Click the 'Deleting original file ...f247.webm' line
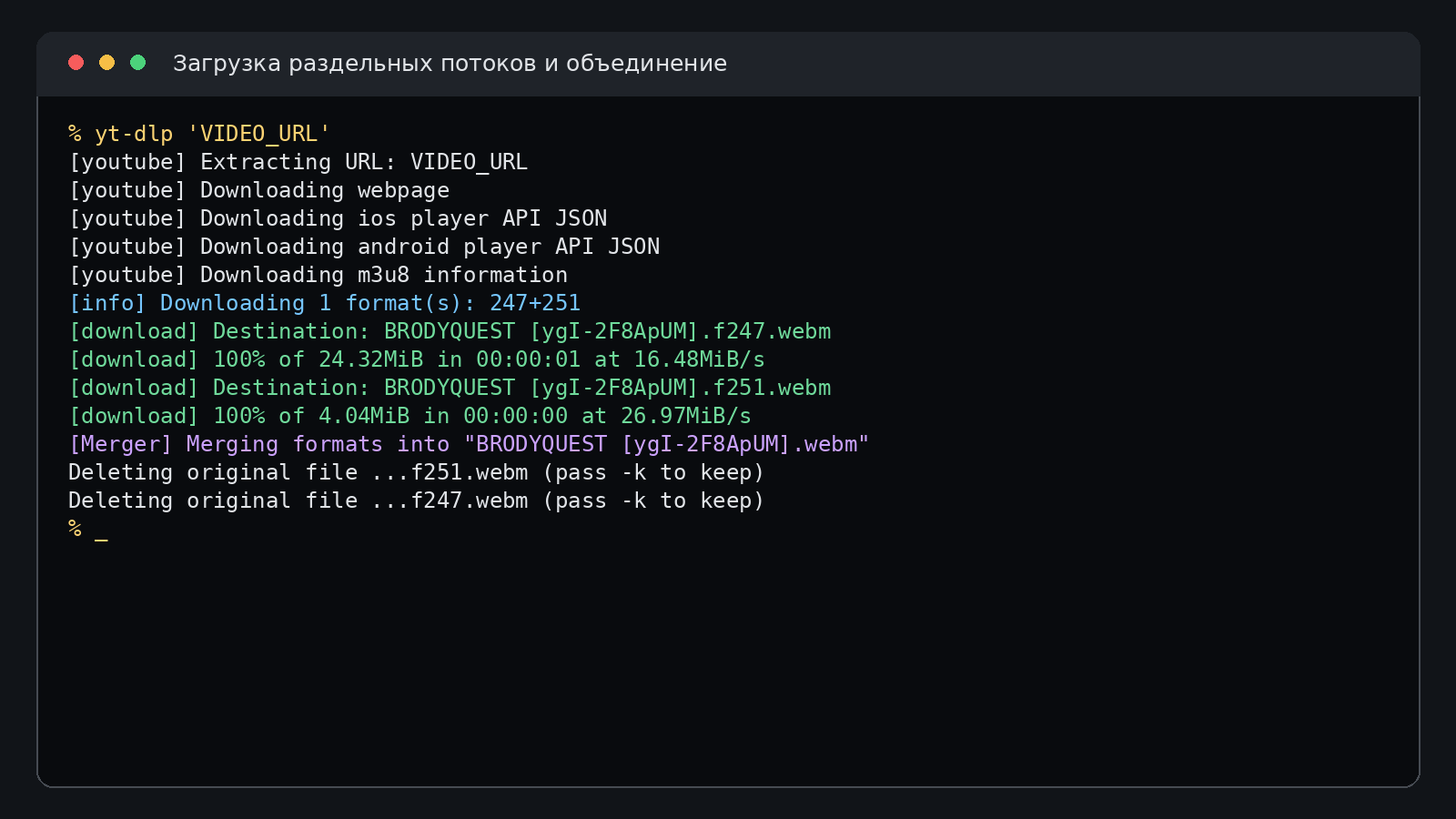1456x819 pixels. coord(417,500)
